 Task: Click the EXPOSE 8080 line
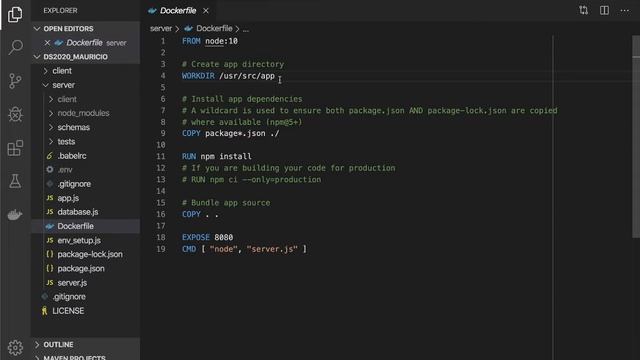(207, 237)
